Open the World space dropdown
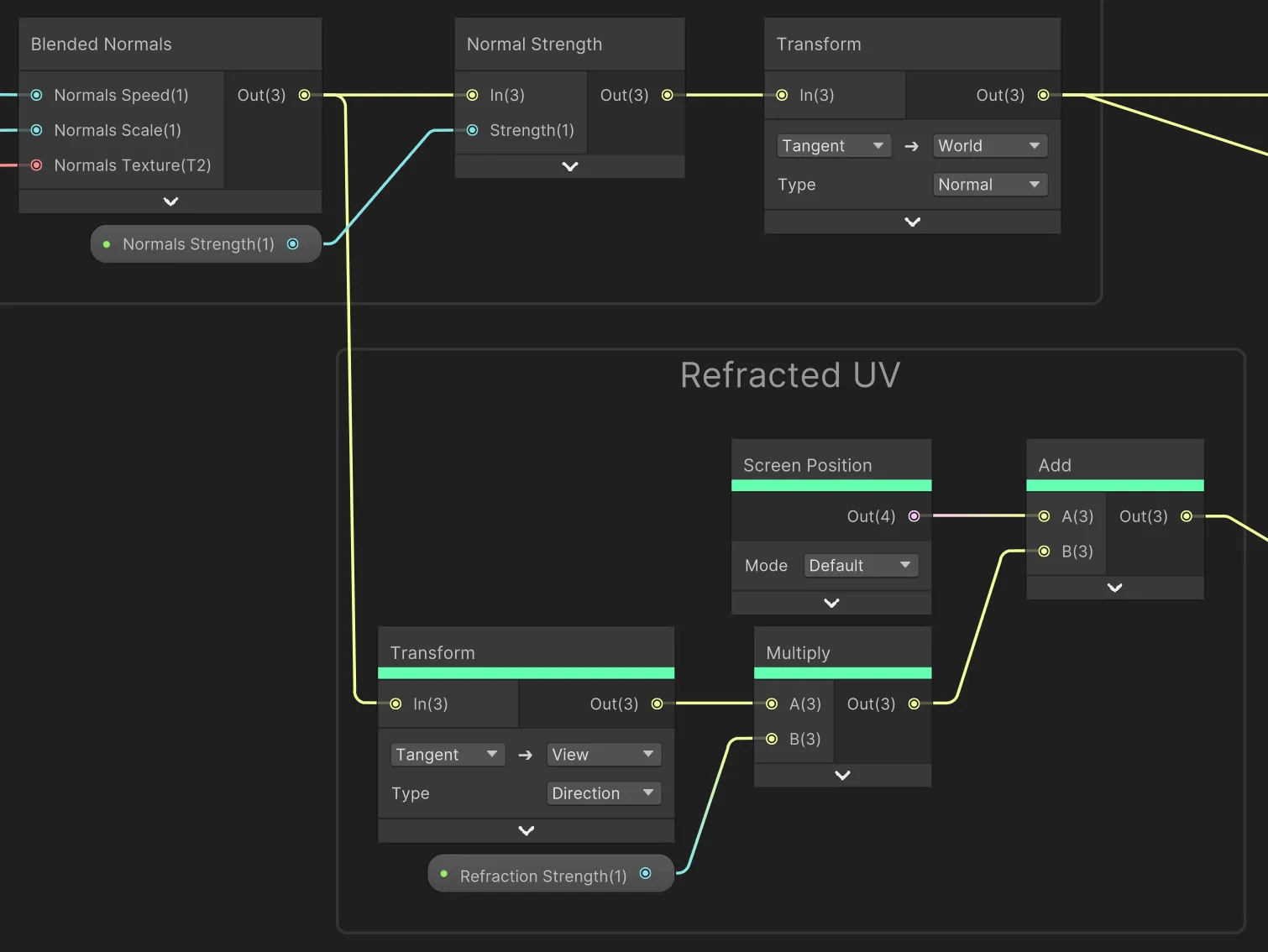This screenshot has height=952, width=1268. tap(989, 145)
